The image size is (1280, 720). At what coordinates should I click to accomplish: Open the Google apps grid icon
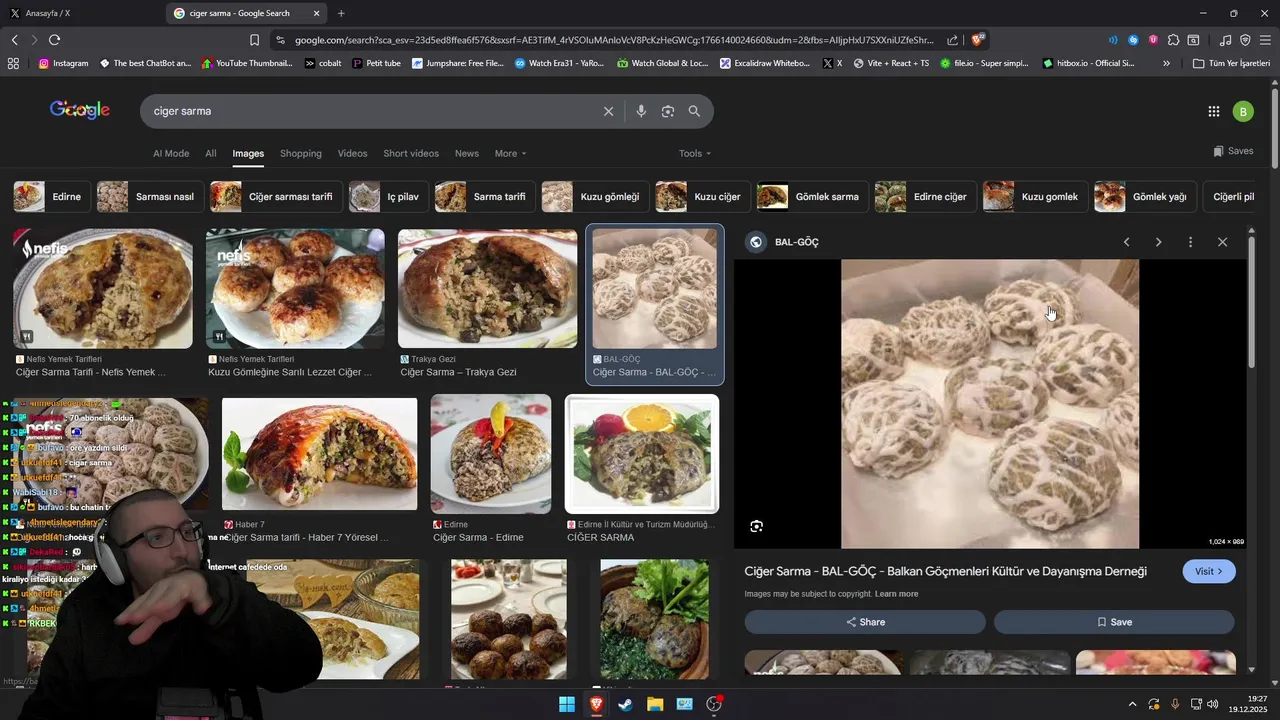click(1213, 111)
